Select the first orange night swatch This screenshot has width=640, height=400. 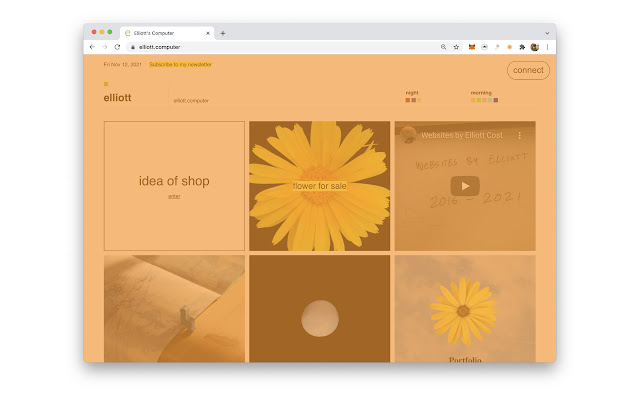pos(407,100)
